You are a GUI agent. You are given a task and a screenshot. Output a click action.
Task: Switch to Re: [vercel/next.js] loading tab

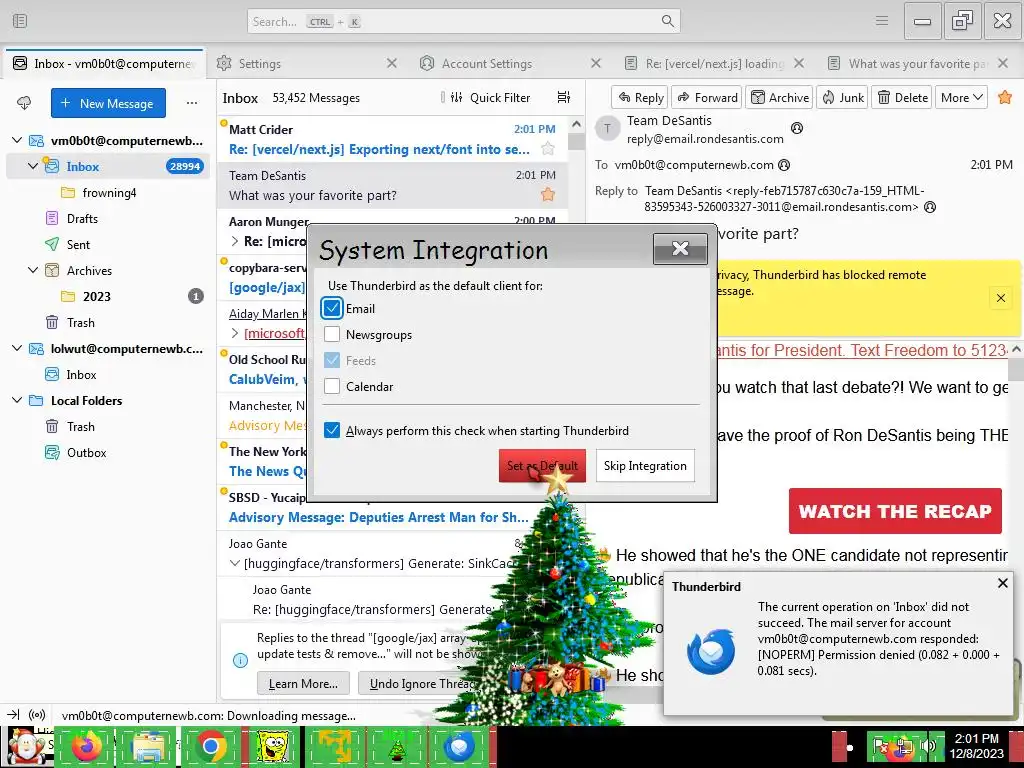pyautogui.click(x=714, y=63)
